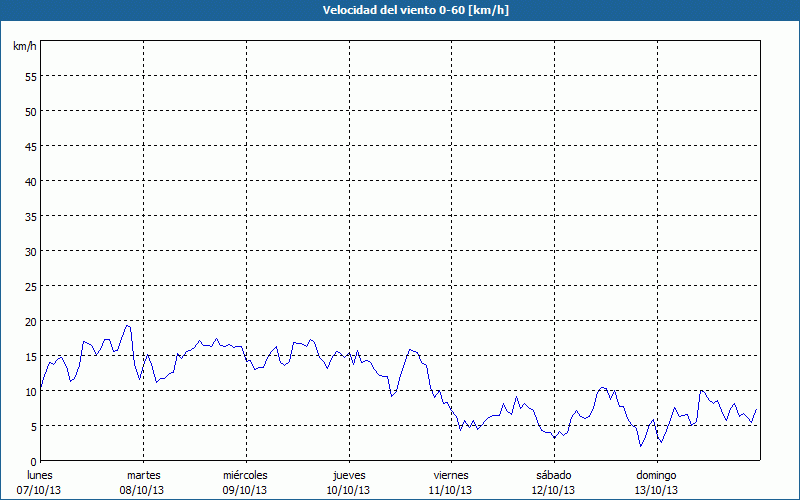
Task: Click the highest wind speed peak on the line
Action: [x=127, y=325]
